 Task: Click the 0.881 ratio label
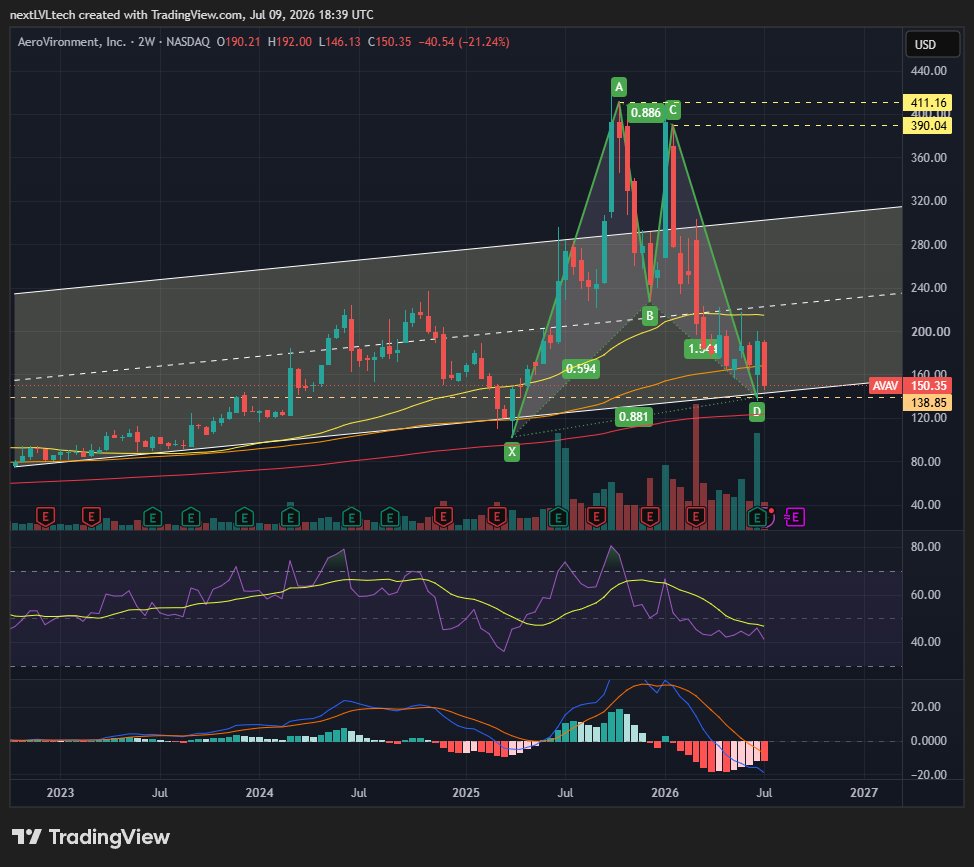[x=634, y=417]
